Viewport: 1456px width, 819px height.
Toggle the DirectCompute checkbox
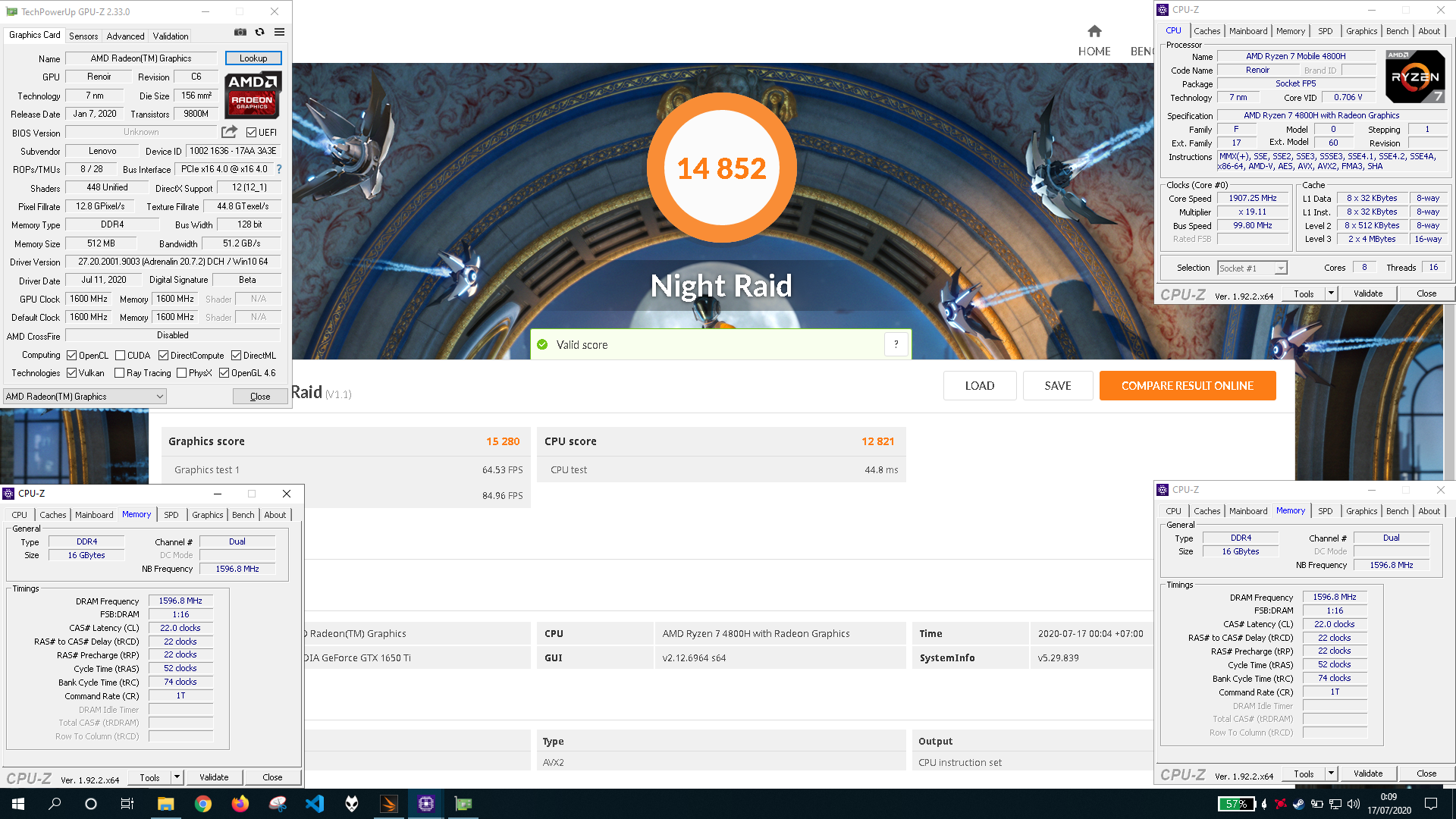(163, 355)
